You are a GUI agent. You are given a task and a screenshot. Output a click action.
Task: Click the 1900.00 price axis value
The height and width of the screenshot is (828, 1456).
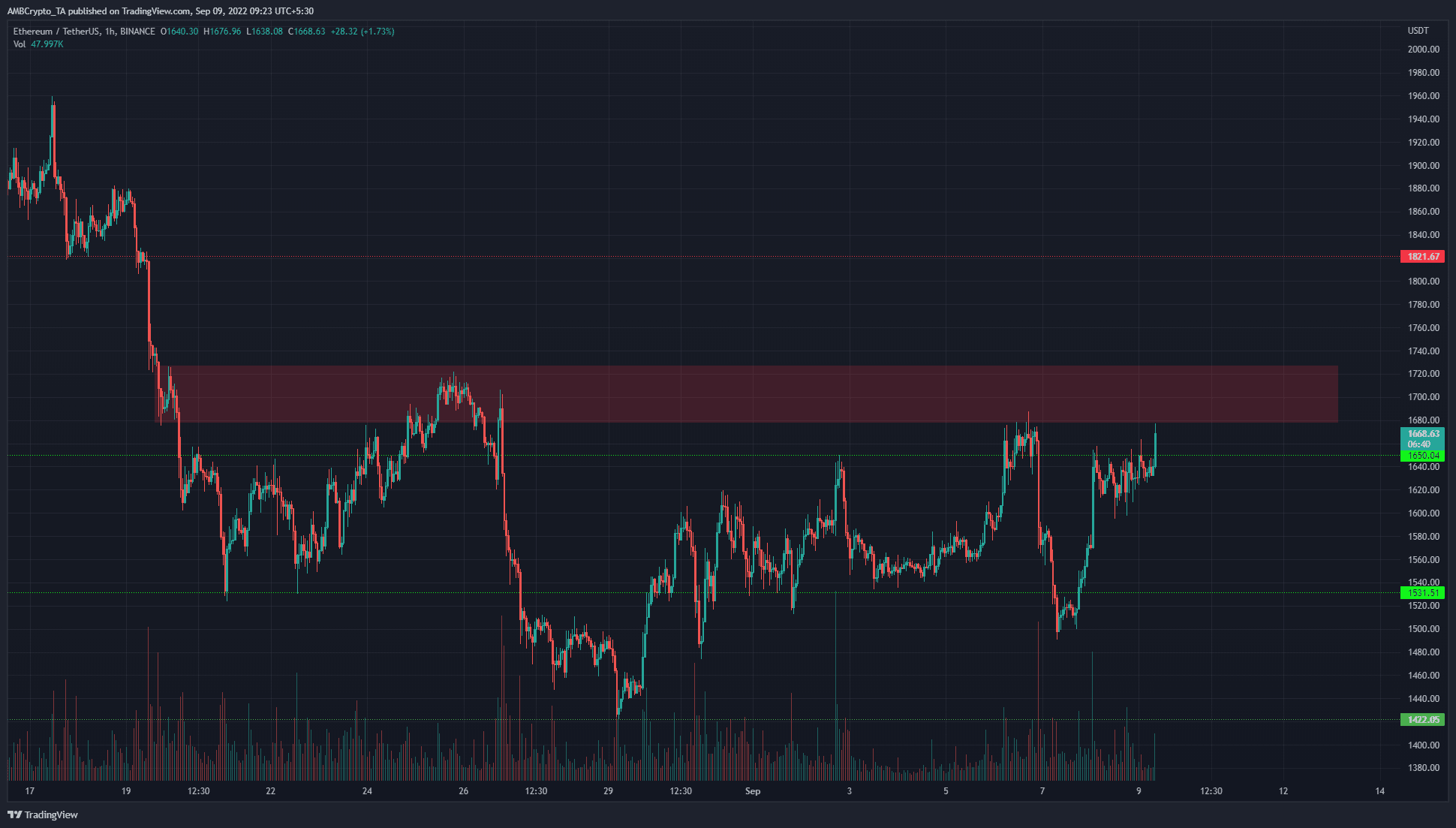pyautogui.click(x=1424, y=166)
